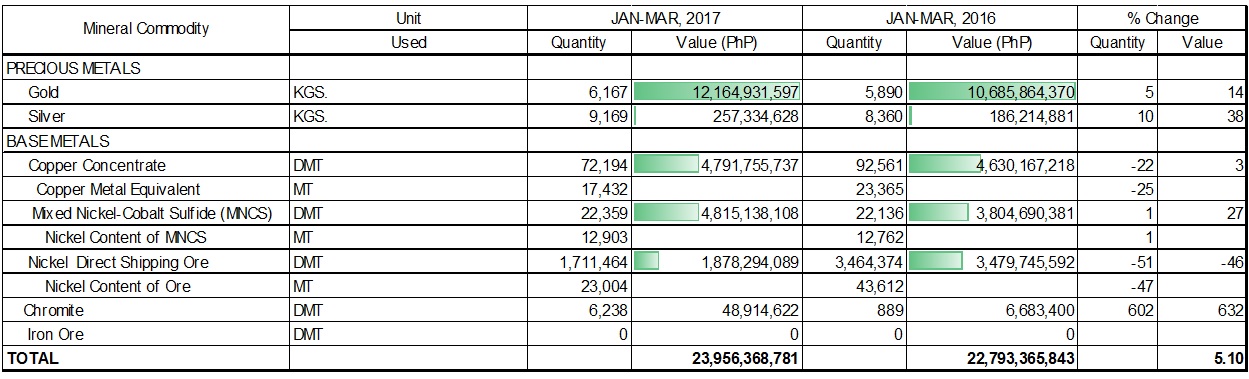Select Copper Concentrate 2017 quantity 72,194
This screenshot has height=379, width=1249.
[x=578, y=165]
